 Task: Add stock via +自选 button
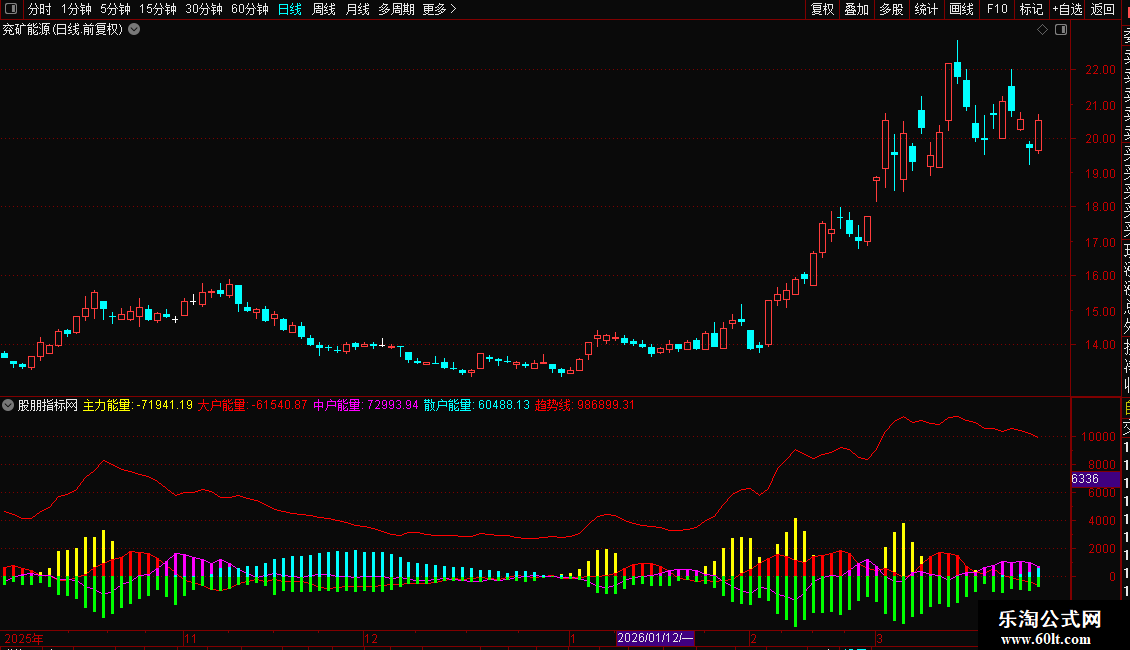click(x=1067, y=9)
